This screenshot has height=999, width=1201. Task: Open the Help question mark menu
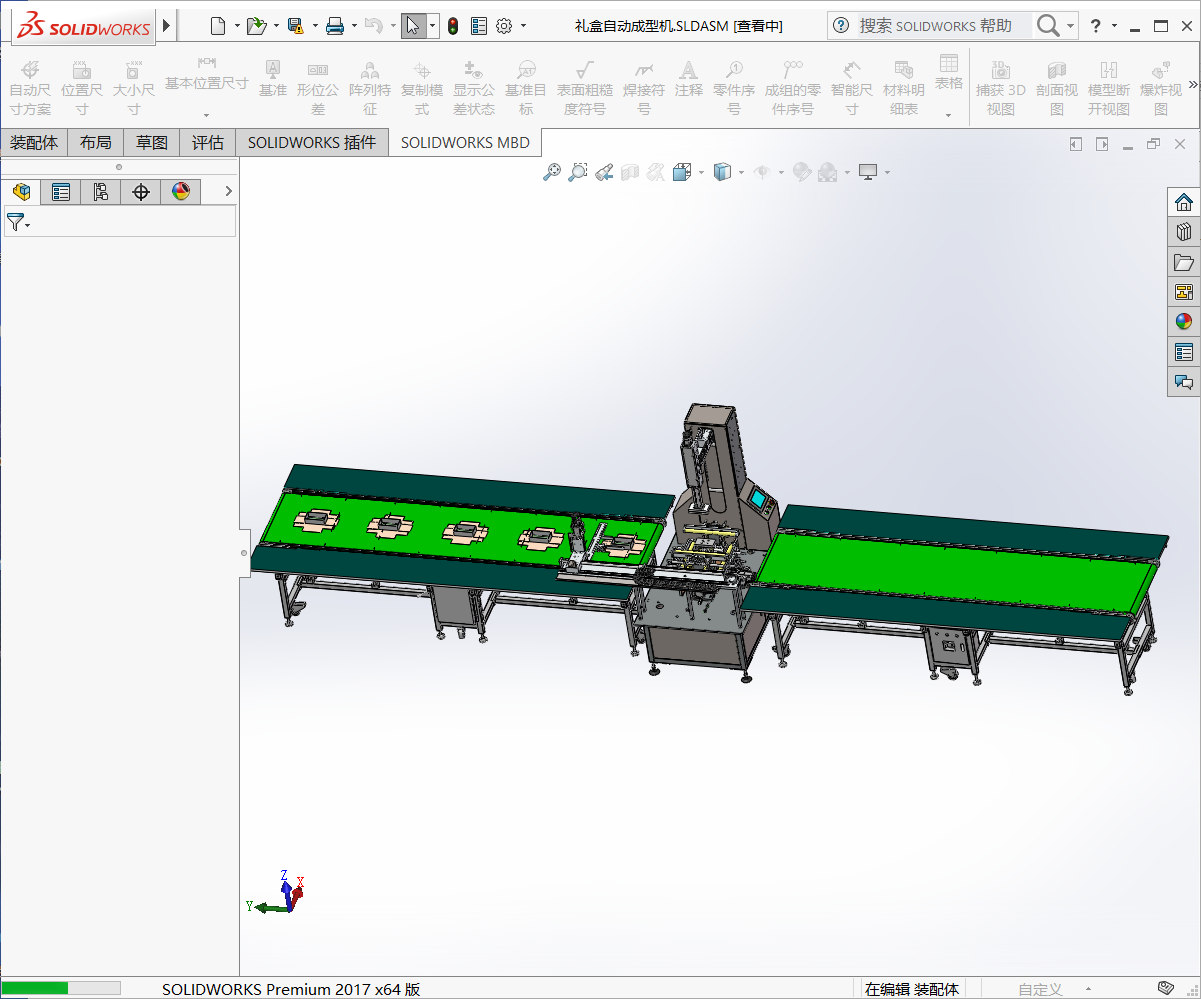[x=1096, y=26]
